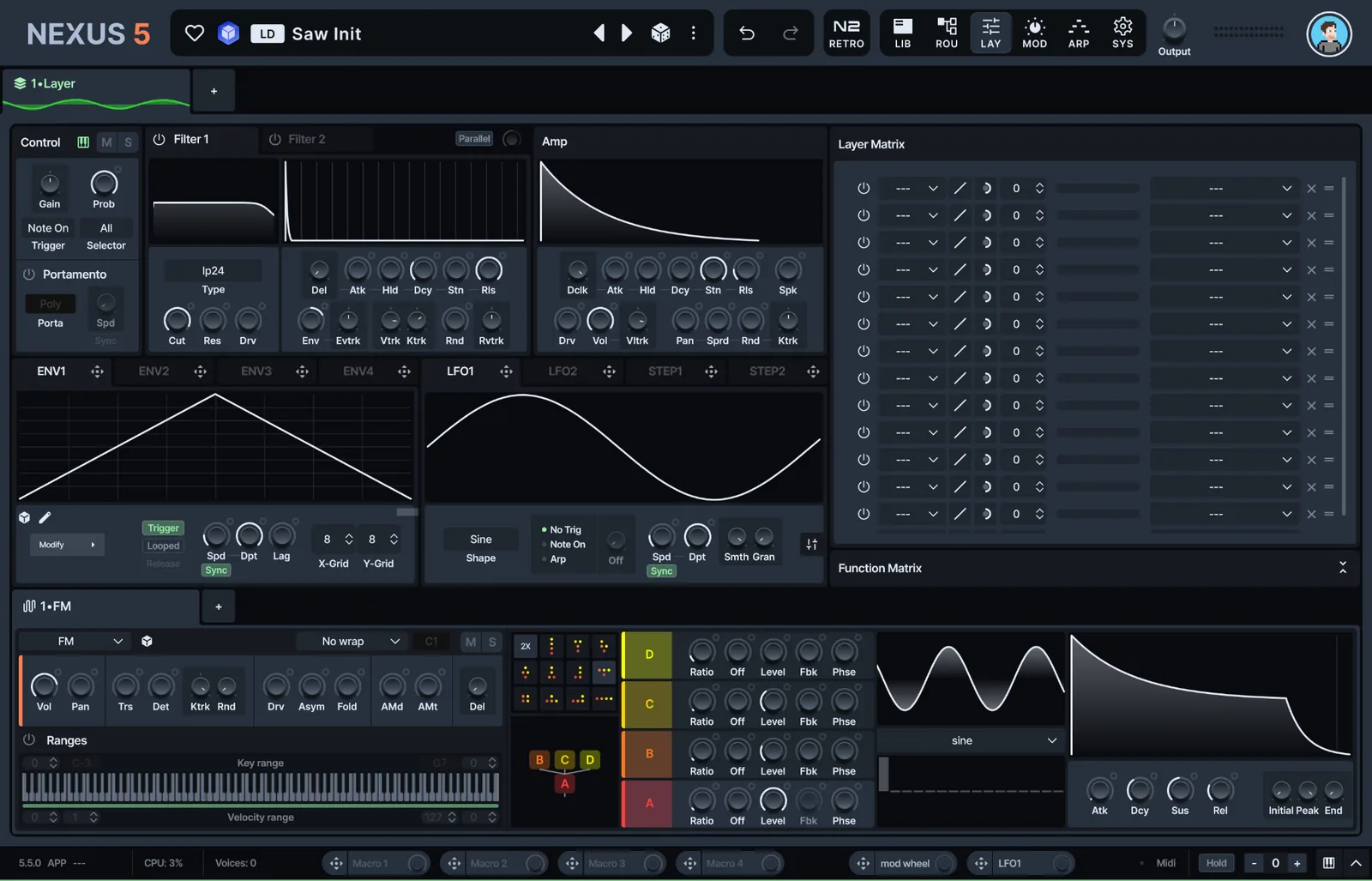1372x881 pixels.
Task: Open the sine waveform dropdown
Action: click(x=970, y=740)
